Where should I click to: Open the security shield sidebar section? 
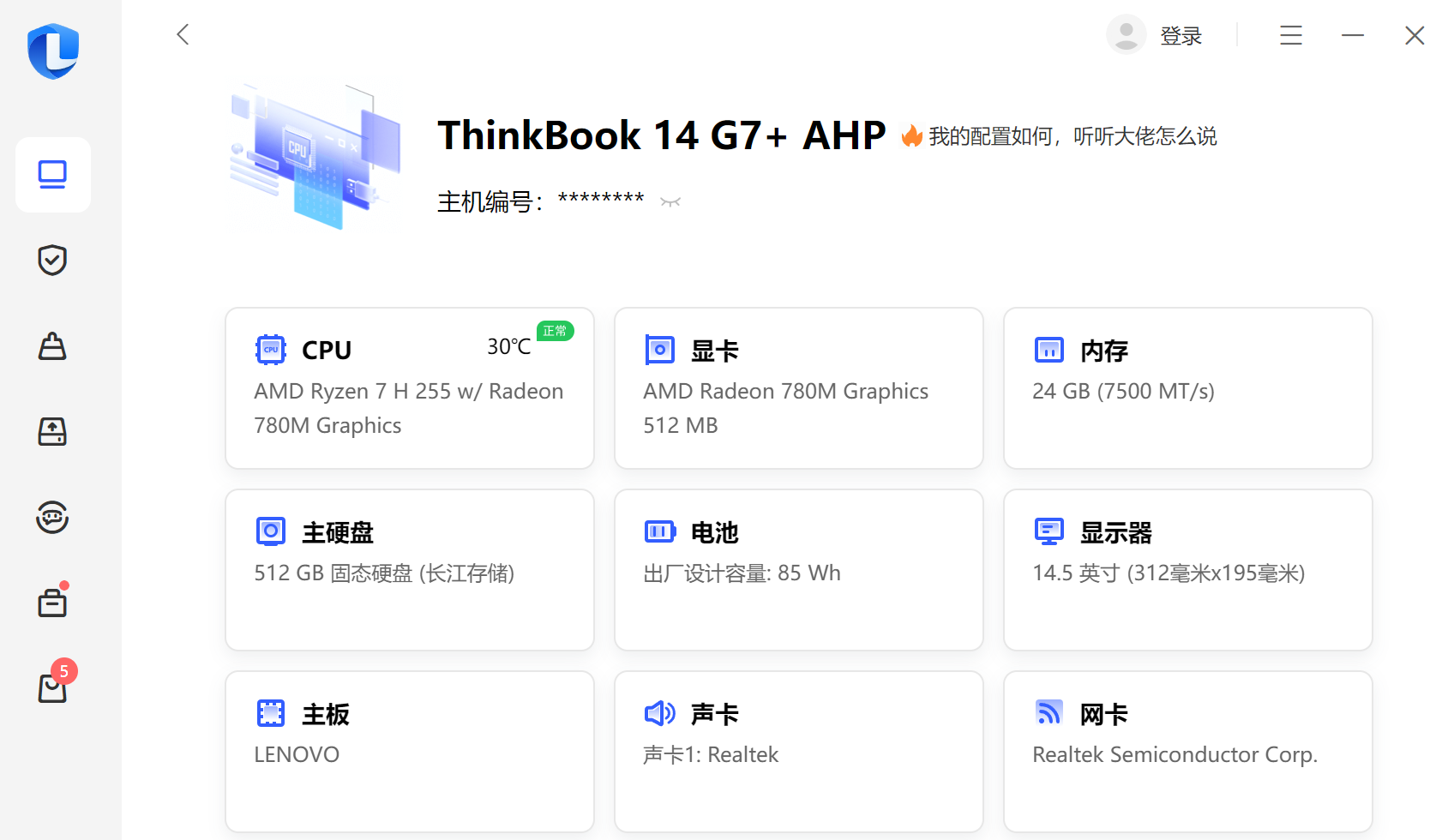(x=53, y=260)
